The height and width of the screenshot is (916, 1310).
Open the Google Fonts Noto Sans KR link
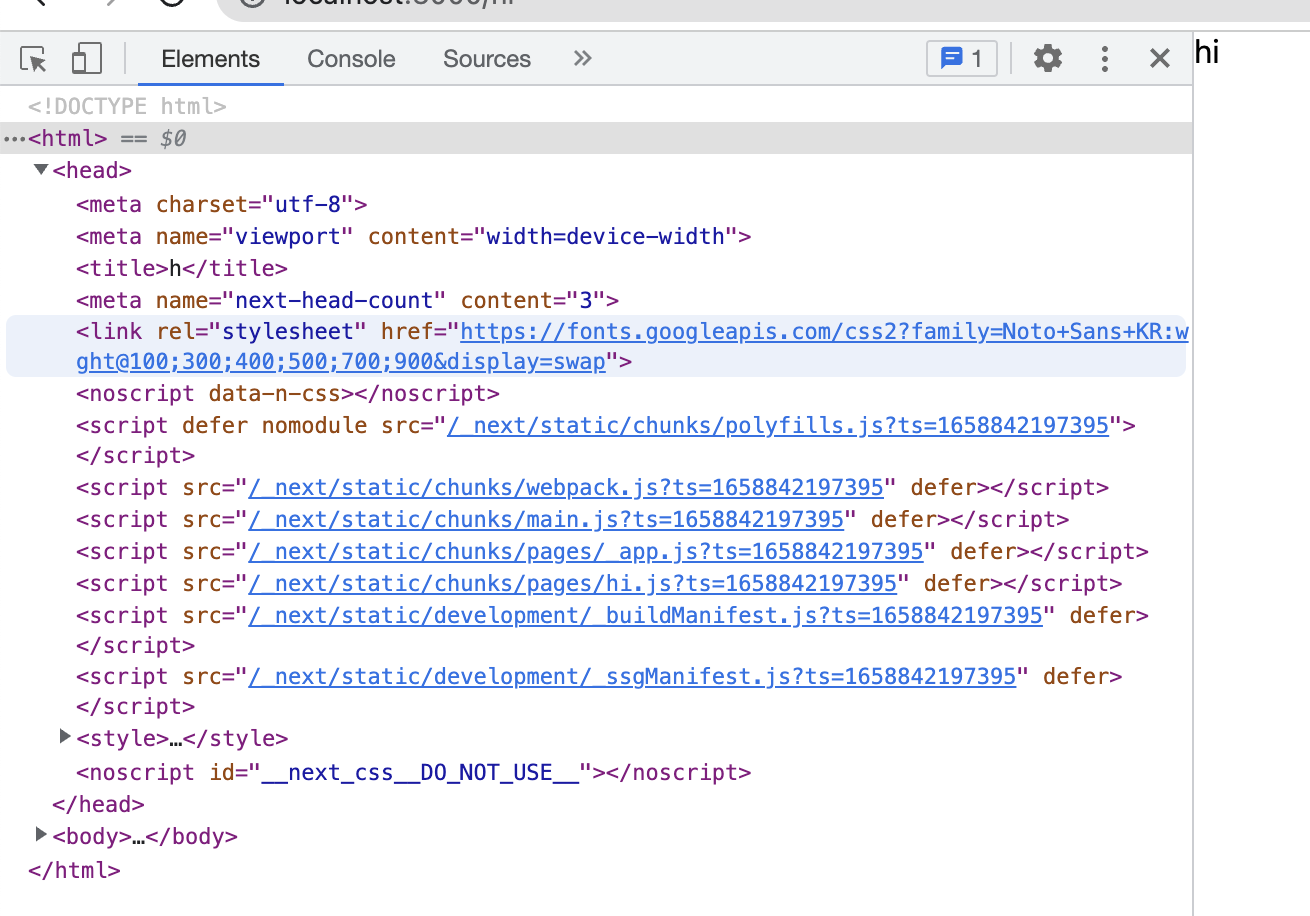[x=634, y=347]
